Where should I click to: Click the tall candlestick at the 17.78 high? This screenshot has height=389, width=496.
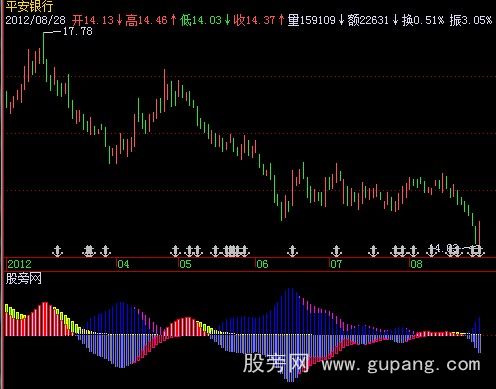point(43,48)
